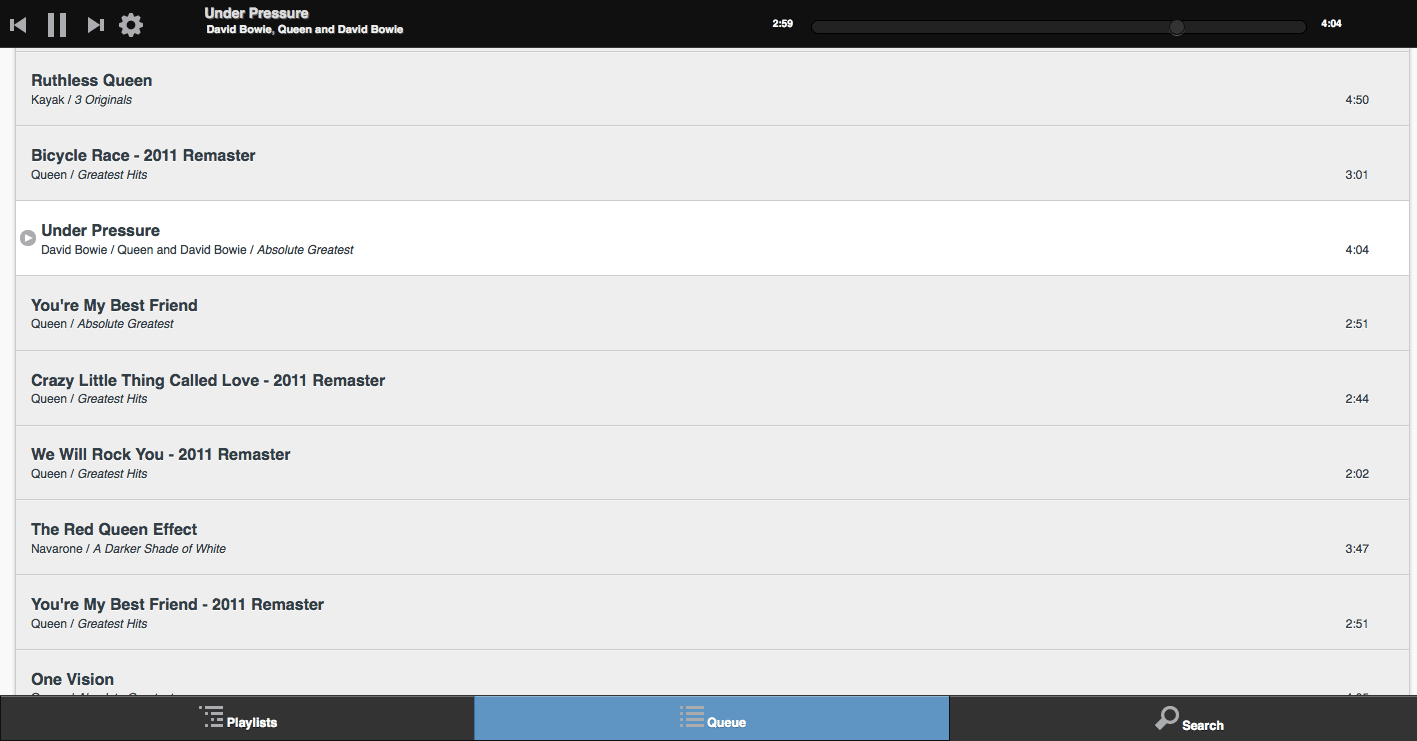
Task: Click the Search magnifier icon
Action: click(1166, 718)
